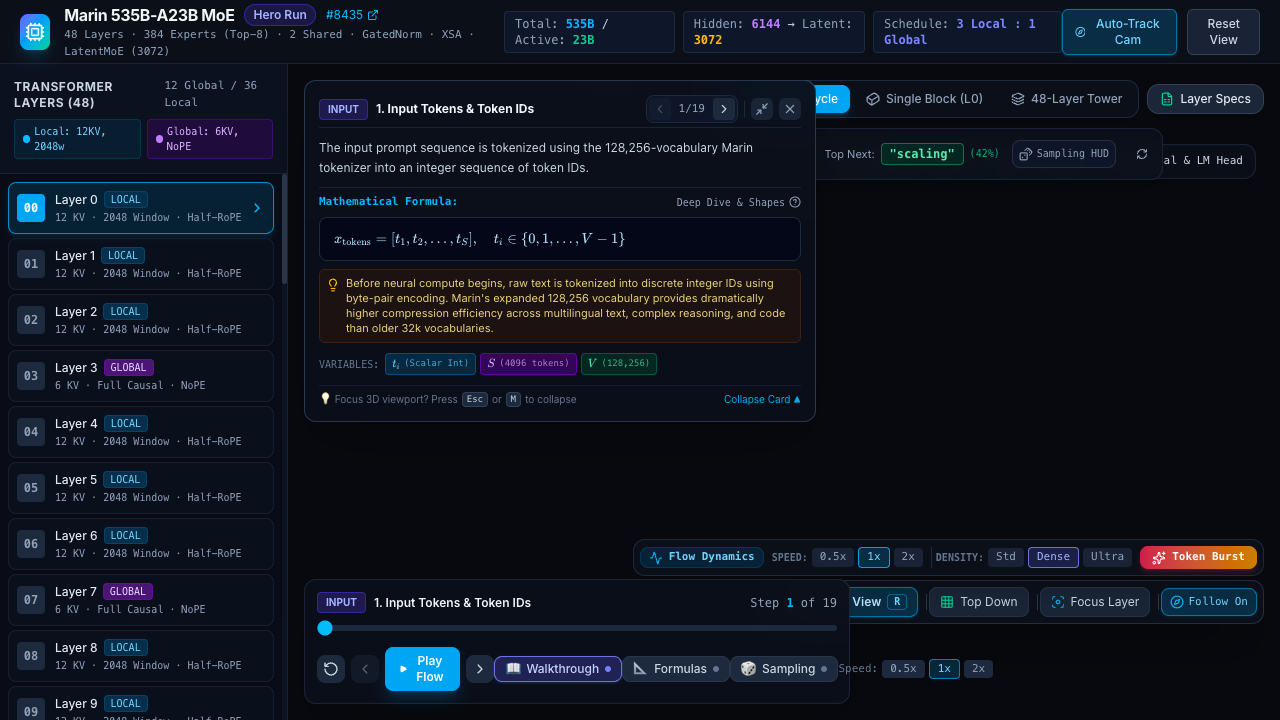This screenshot has width=1280, height=720.
Task: Toggle the Global: 6KV, NoPE layer filter
Action: click(210, 139)
